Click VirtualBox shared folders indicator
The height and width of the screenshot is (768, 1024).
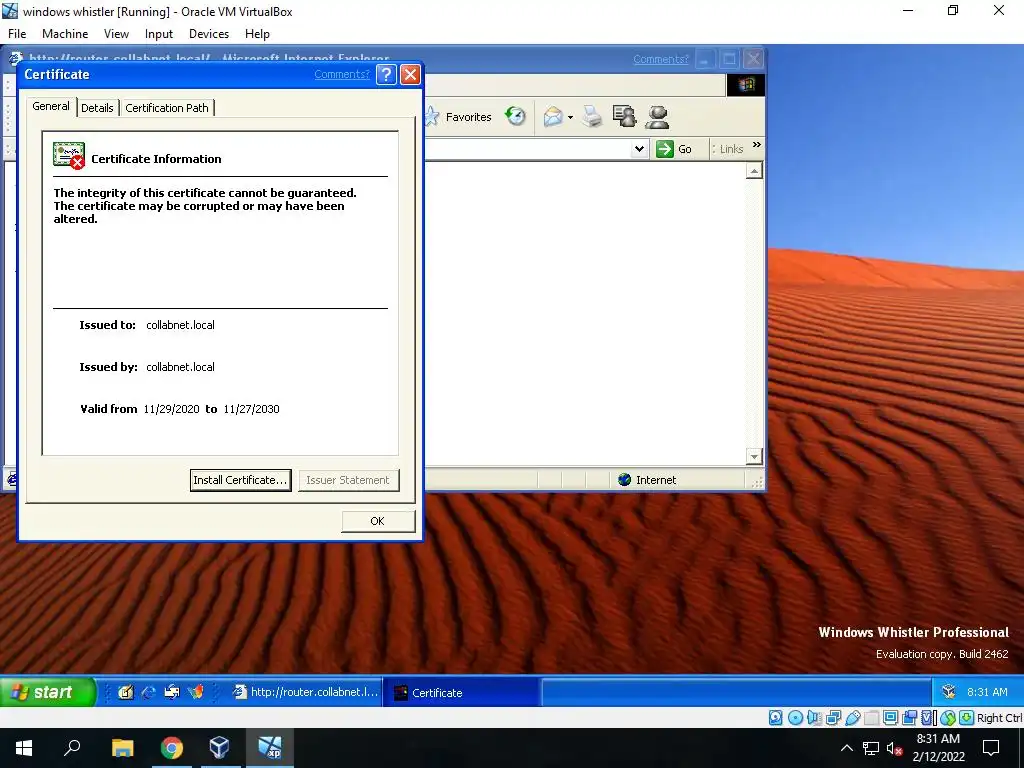[x=871, y=718]
